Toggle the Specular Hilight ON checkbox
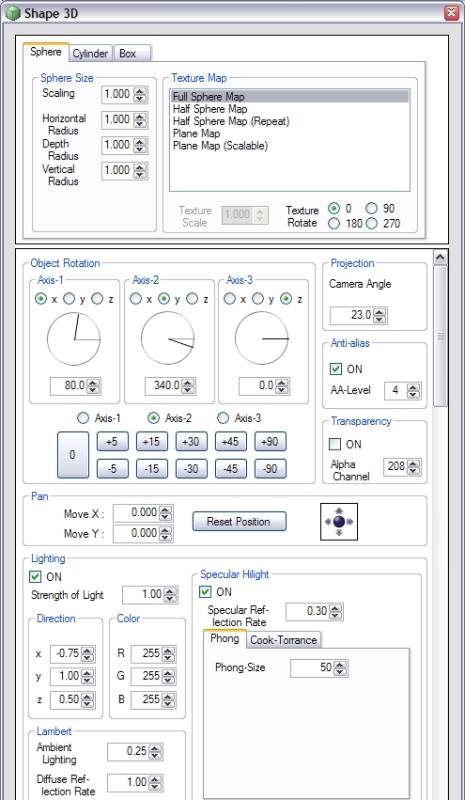The height and width of the screenshot is (800, 465). [206, 592]
